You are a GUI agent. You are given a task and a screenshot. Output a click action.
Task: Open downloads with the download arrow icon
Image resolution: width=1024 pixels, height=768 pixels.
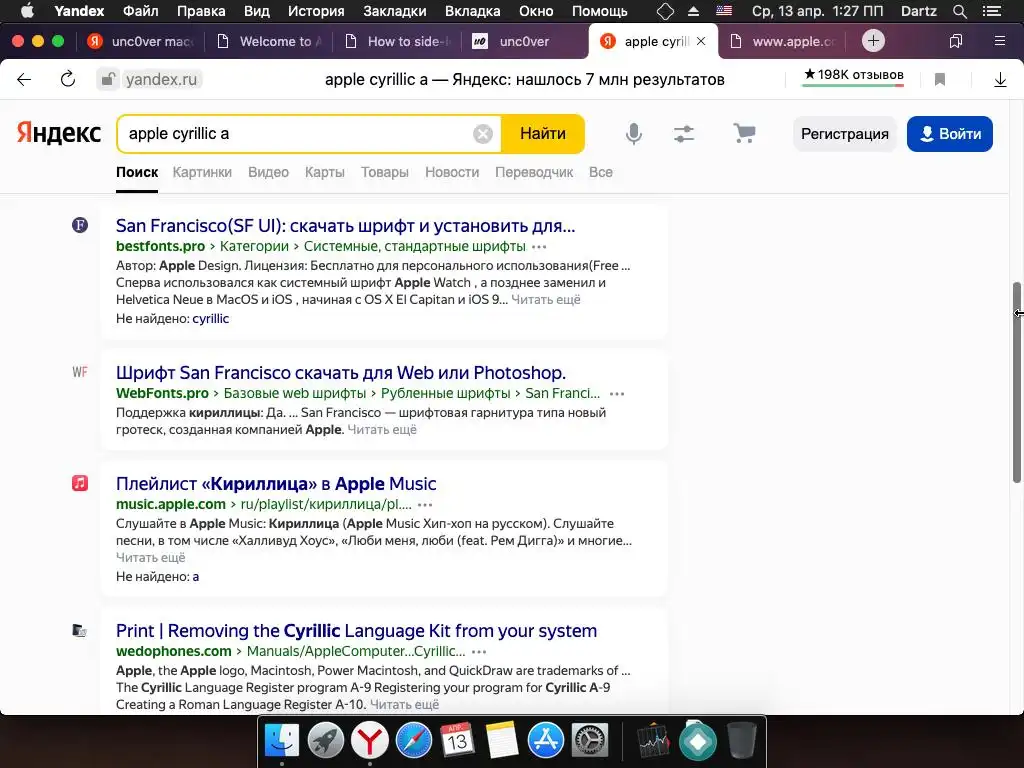[x=1000, y=80]
